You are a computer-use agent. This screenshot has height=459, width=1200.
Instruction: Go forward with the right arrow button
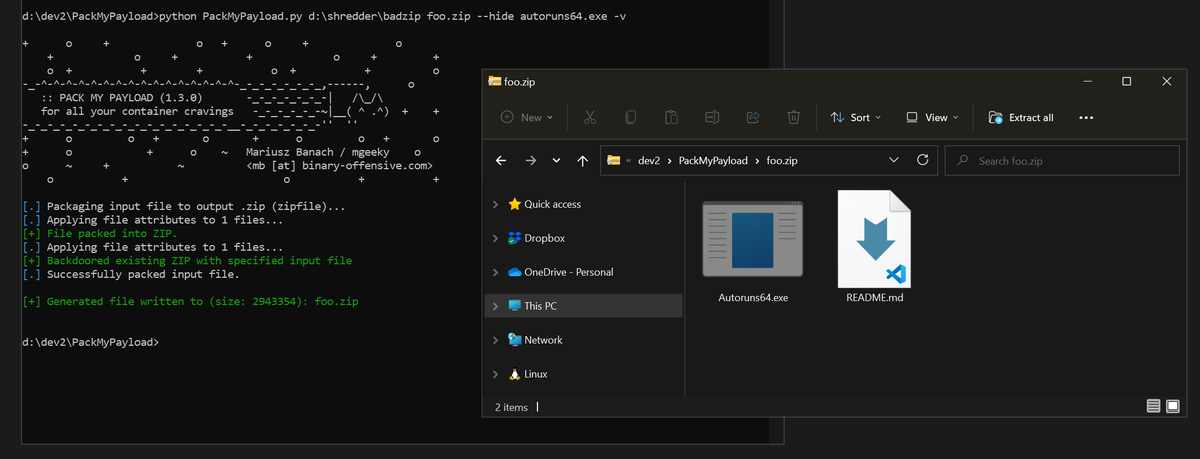529,160
